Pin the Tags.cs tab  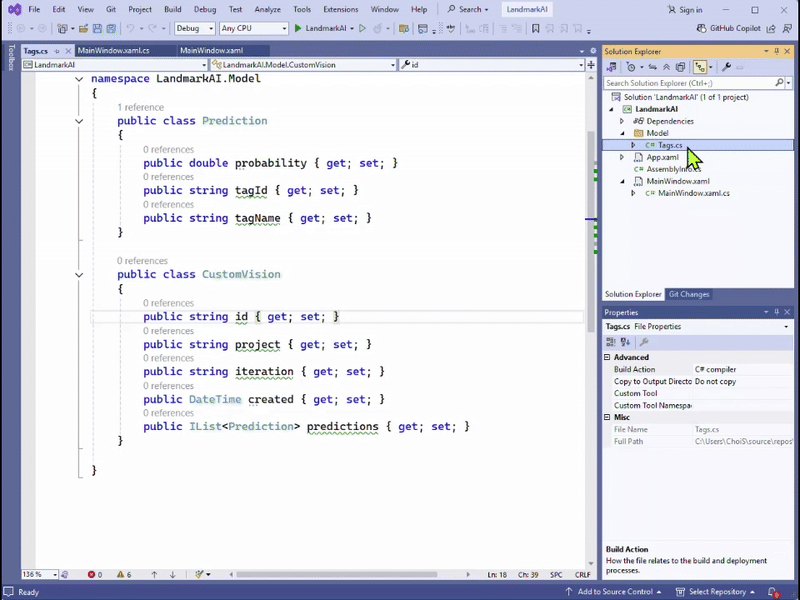coord(57,51)
